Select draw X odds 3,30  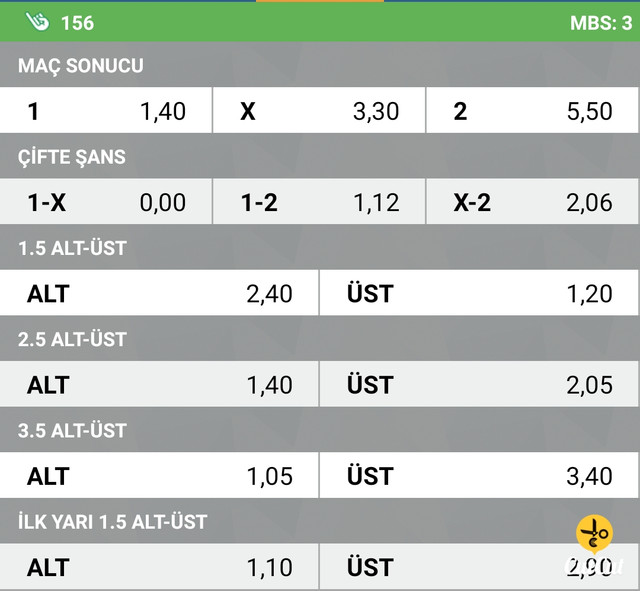(319, 111)
